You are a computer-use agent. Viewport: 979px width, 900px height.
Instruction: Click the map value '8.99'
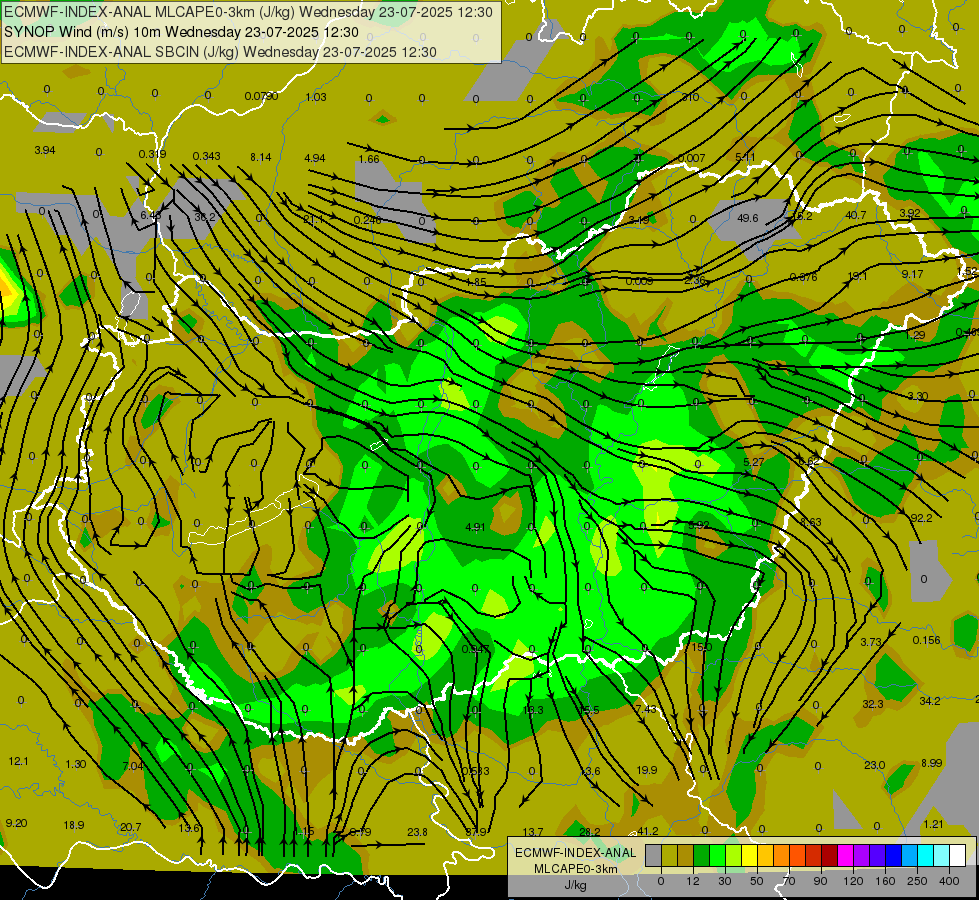click(x=932, y=763)
